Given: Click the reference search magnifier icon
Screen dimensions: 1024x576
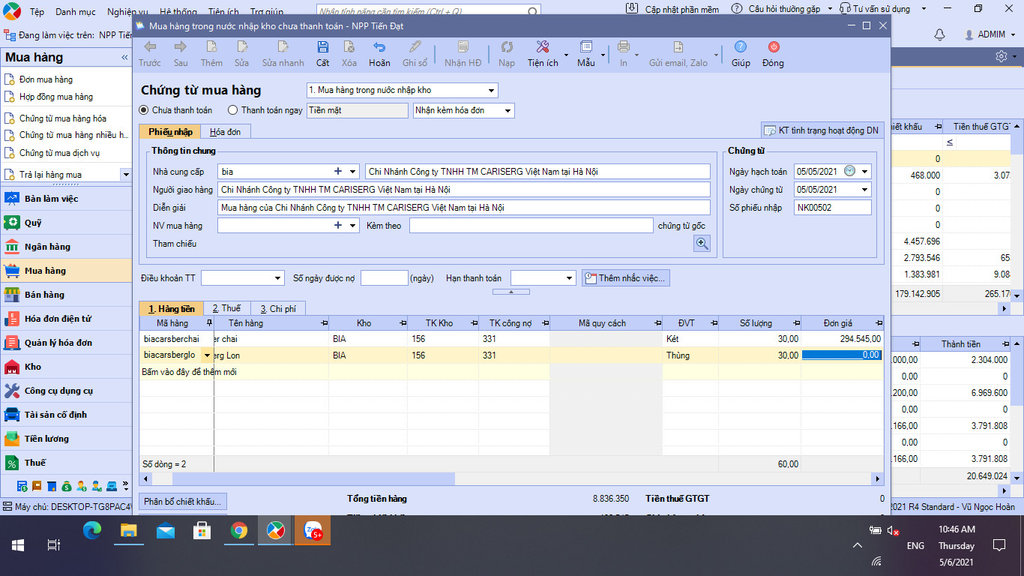Looking at the screenshot, I should click(x=702, y=244).
